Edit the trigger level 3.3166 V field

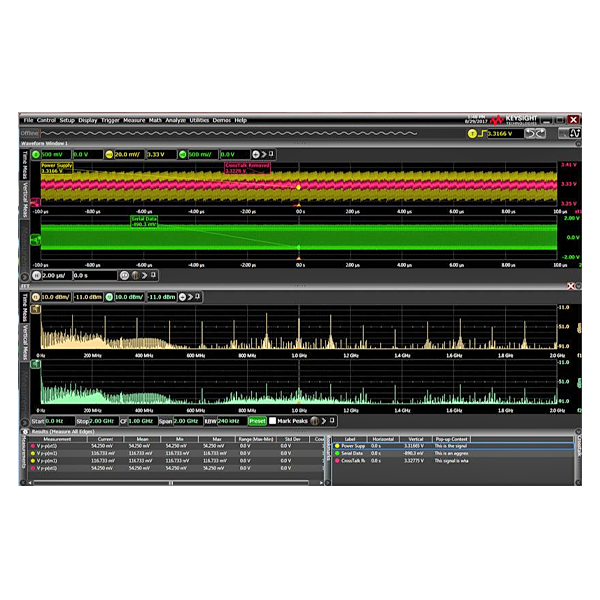click(504, 134)
